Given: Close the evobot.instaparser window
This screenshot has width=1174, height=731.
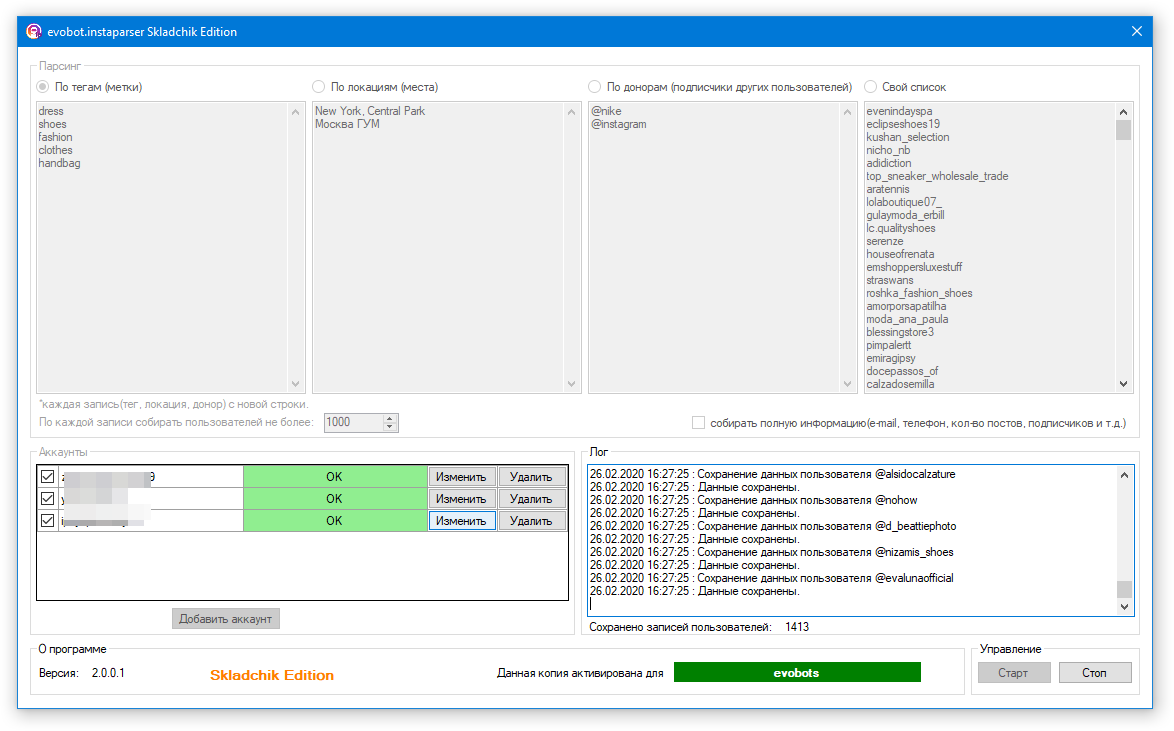Looking at the screenshot, I should 1136,31.
